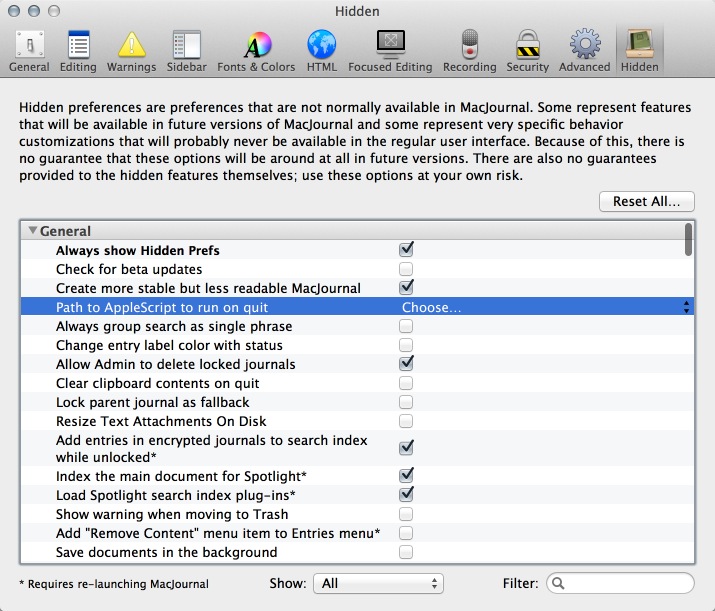Select the Lock parent journal as fallback label
The image size is (715, 611).
tap(153, 403)
